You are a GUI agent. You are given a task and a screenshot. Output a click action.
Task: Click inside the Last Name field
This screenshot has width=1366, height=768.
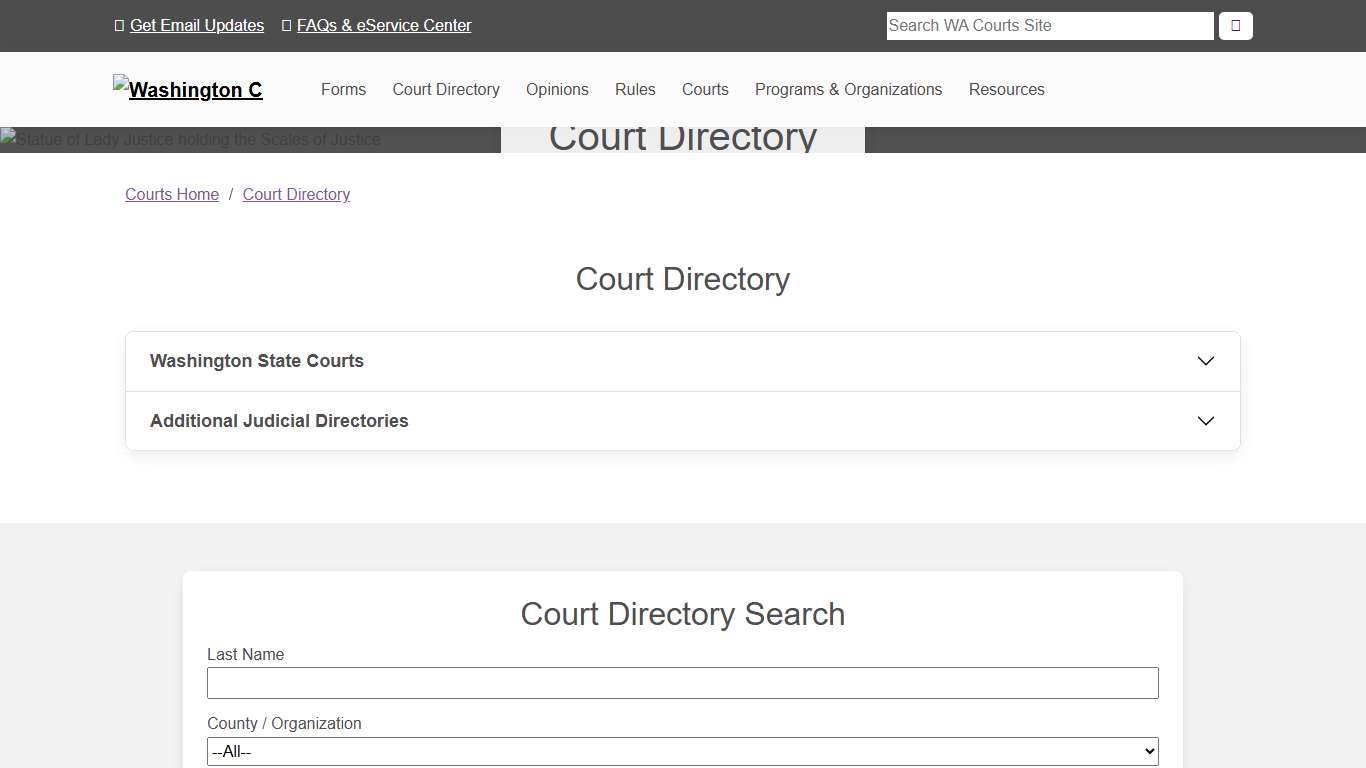683,683
